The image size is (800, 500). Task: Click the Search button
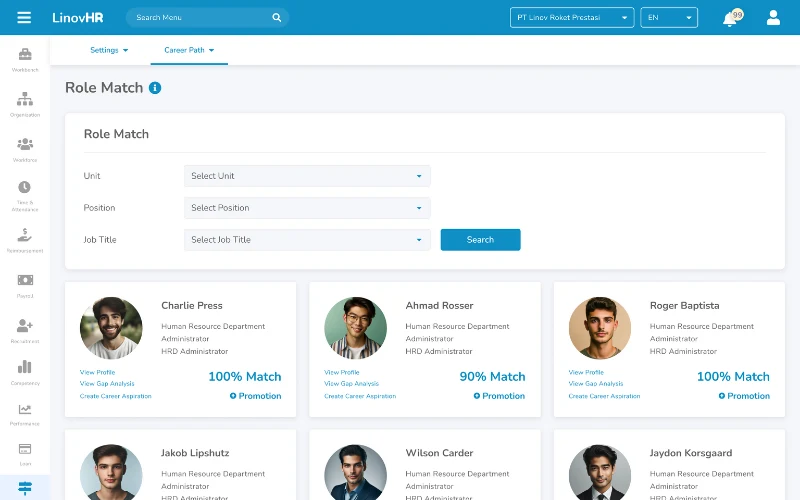coord(480,240)
